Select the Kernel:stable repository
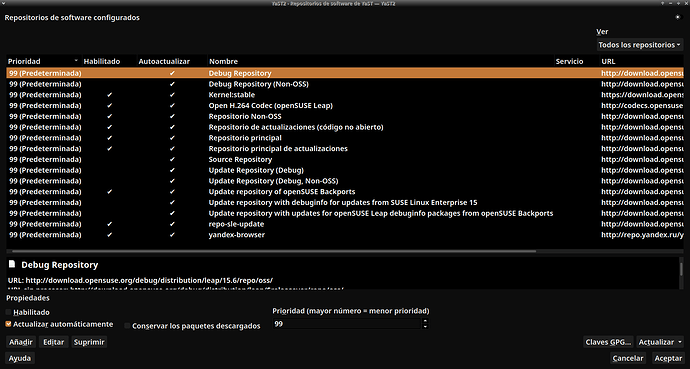The width and height of the screenshot is (690, 369). 345,95
